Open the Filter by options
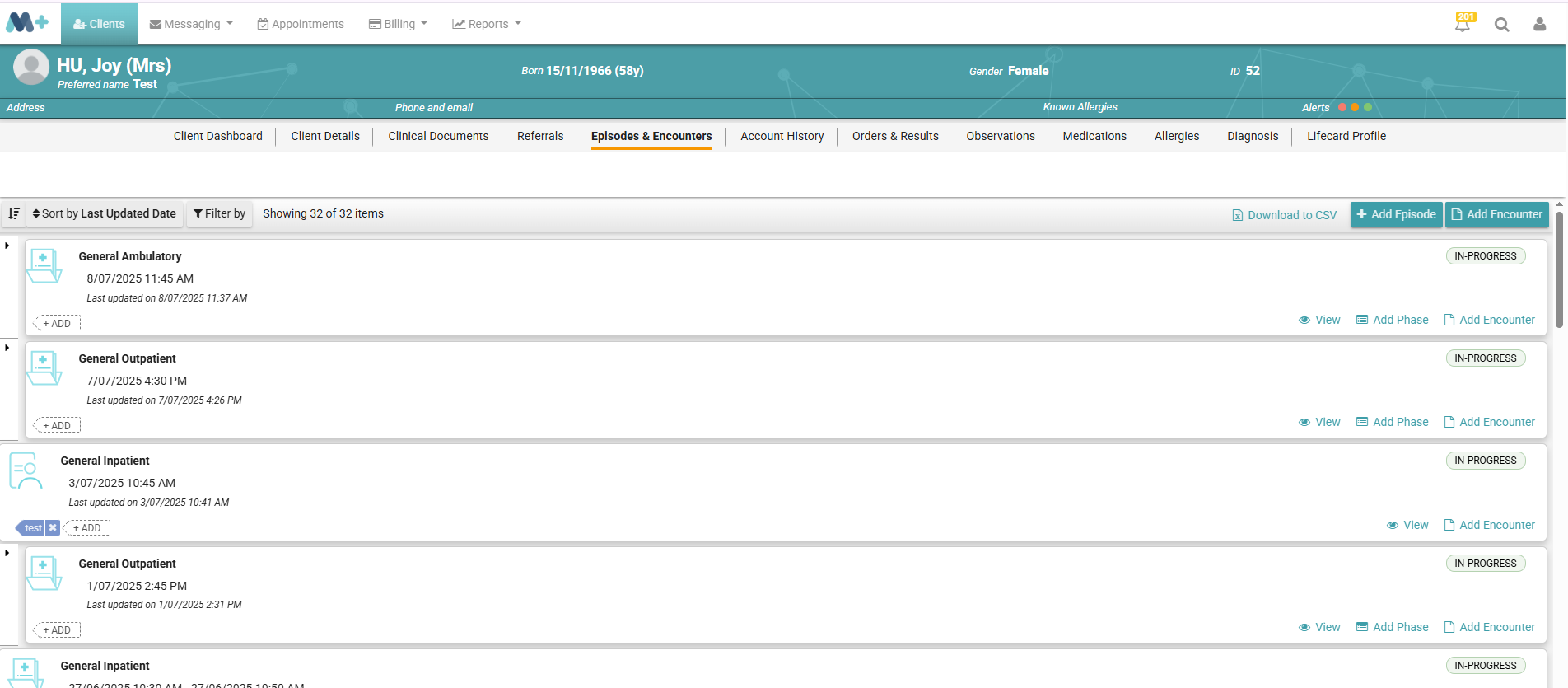This screenshot has height=688, width=1568. click(219, 213)
